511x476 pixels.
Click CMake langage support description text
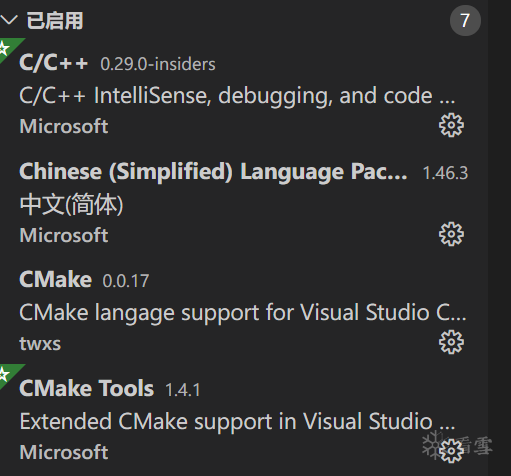(243, 313)
